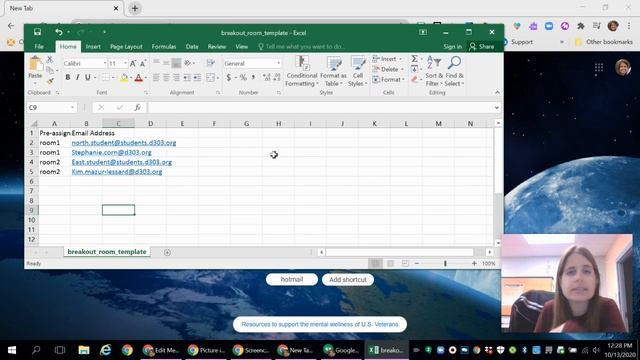Open the General number format dropdown
The width and height of the screenshot is (640, 360).
click(278, 64)
